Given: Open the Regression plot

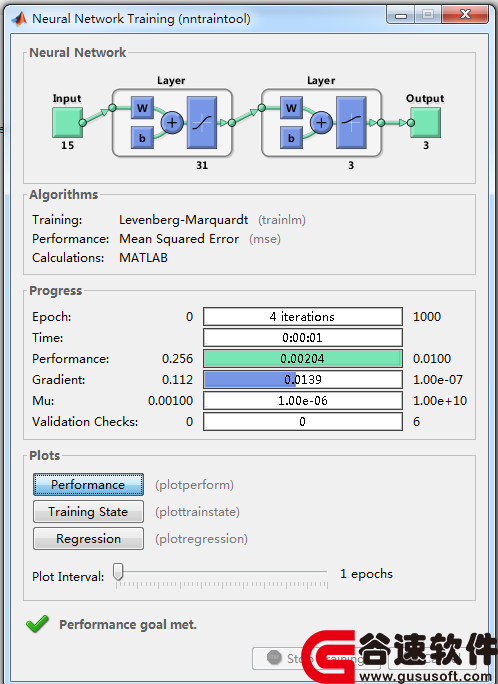Looking at the screenshot, I should (x=88, y=539).
